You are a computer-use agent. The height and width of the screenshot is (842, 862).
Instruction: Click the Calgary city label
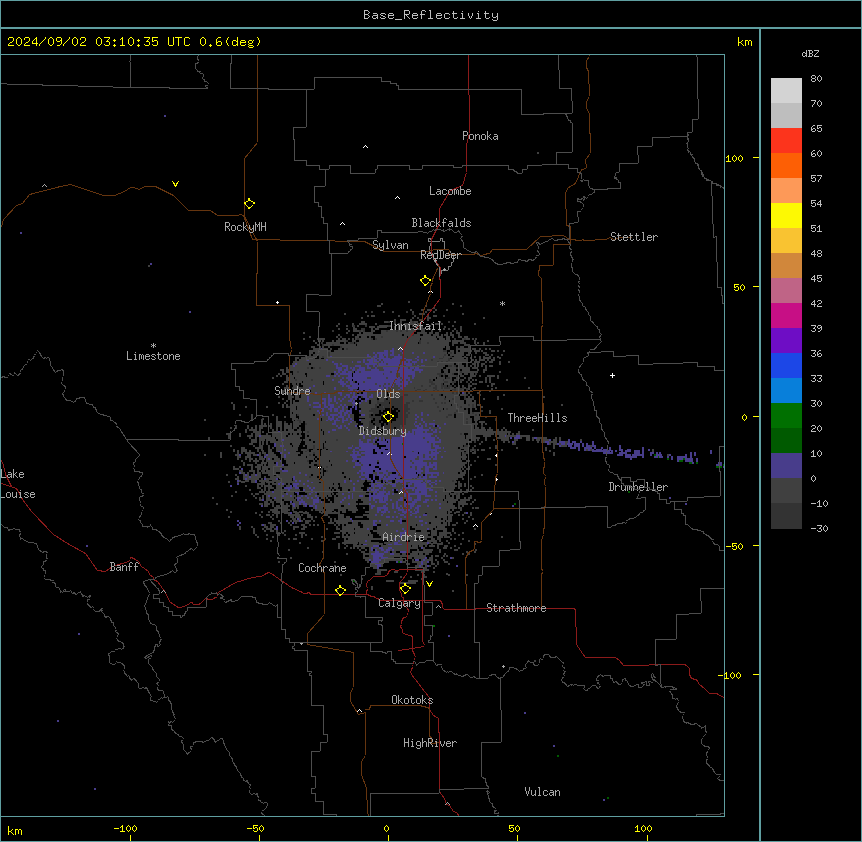399,603
